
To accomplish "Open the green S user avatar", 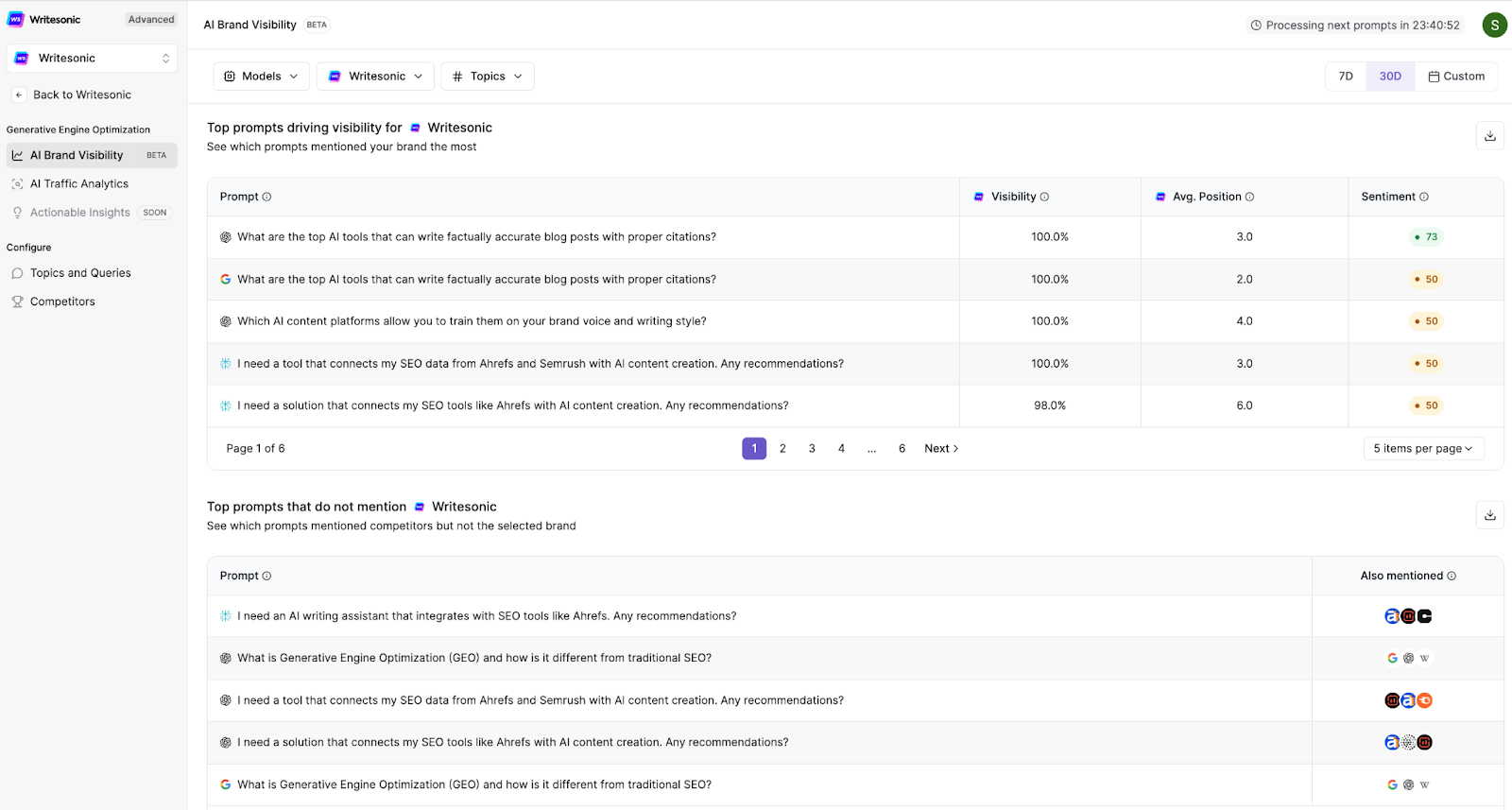I will pyautogui.click(x=1494, y=26).
